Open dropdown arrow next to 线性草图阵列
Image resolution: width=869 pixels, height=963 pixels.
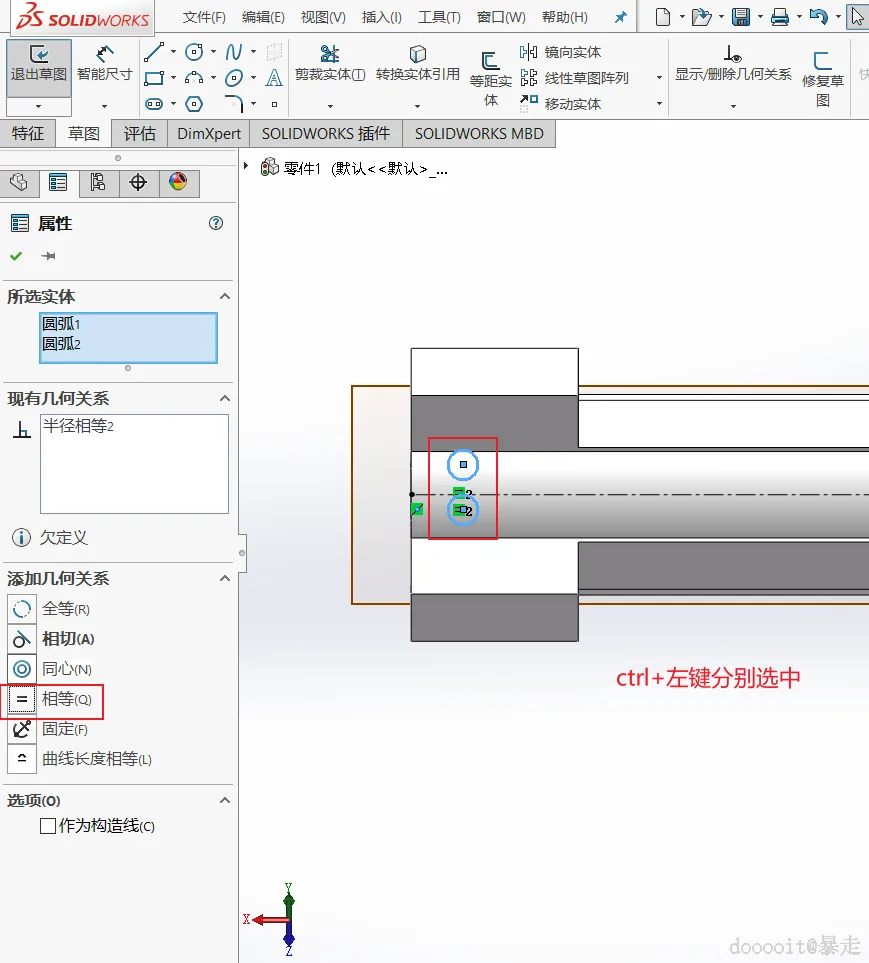[659, 78]
